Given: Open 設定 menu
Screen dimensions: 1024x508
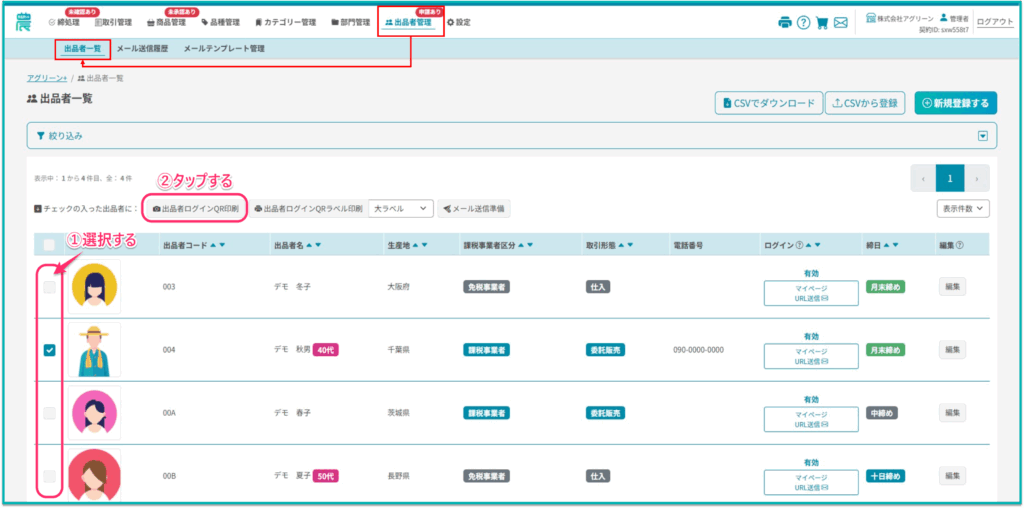Looking at the screenshot, I should (458, 22).
